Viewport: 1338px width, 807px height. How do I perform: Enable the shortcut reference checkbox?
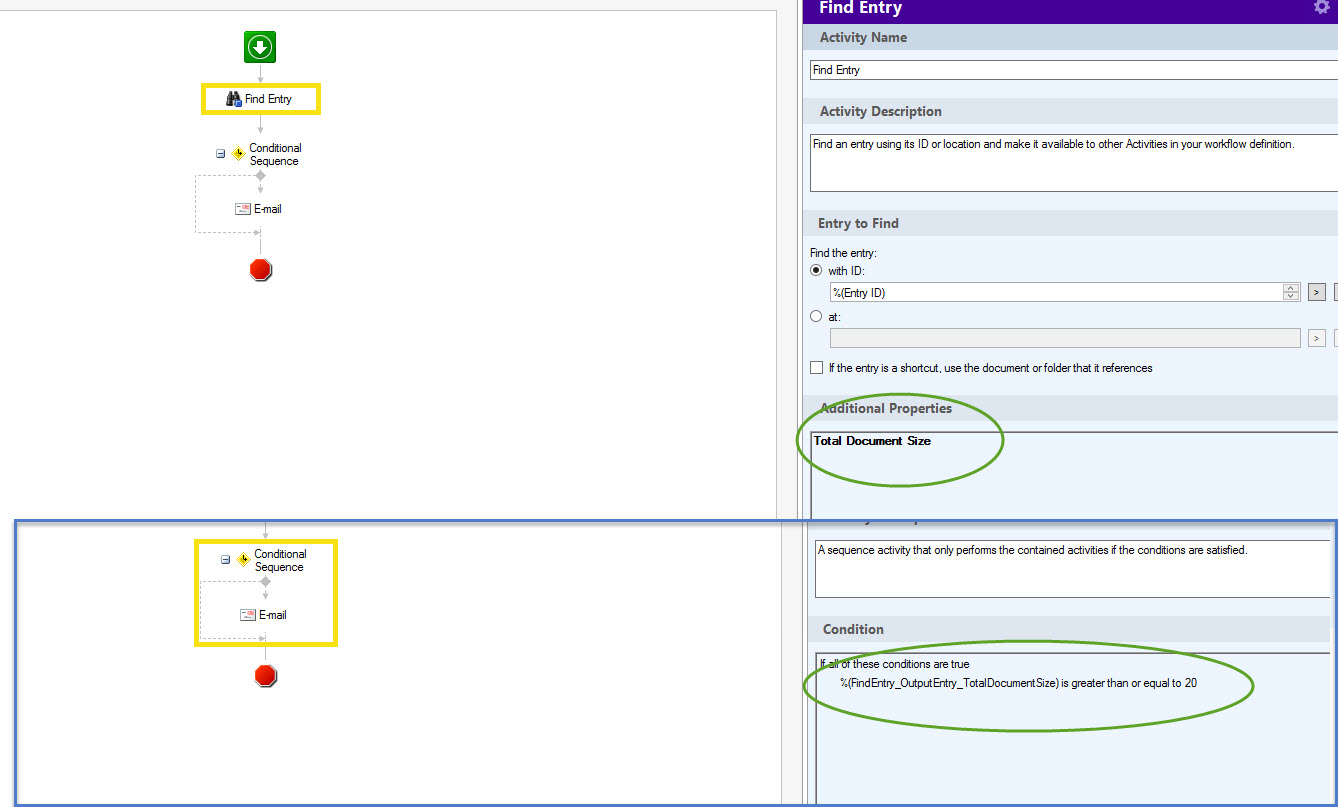816,367
